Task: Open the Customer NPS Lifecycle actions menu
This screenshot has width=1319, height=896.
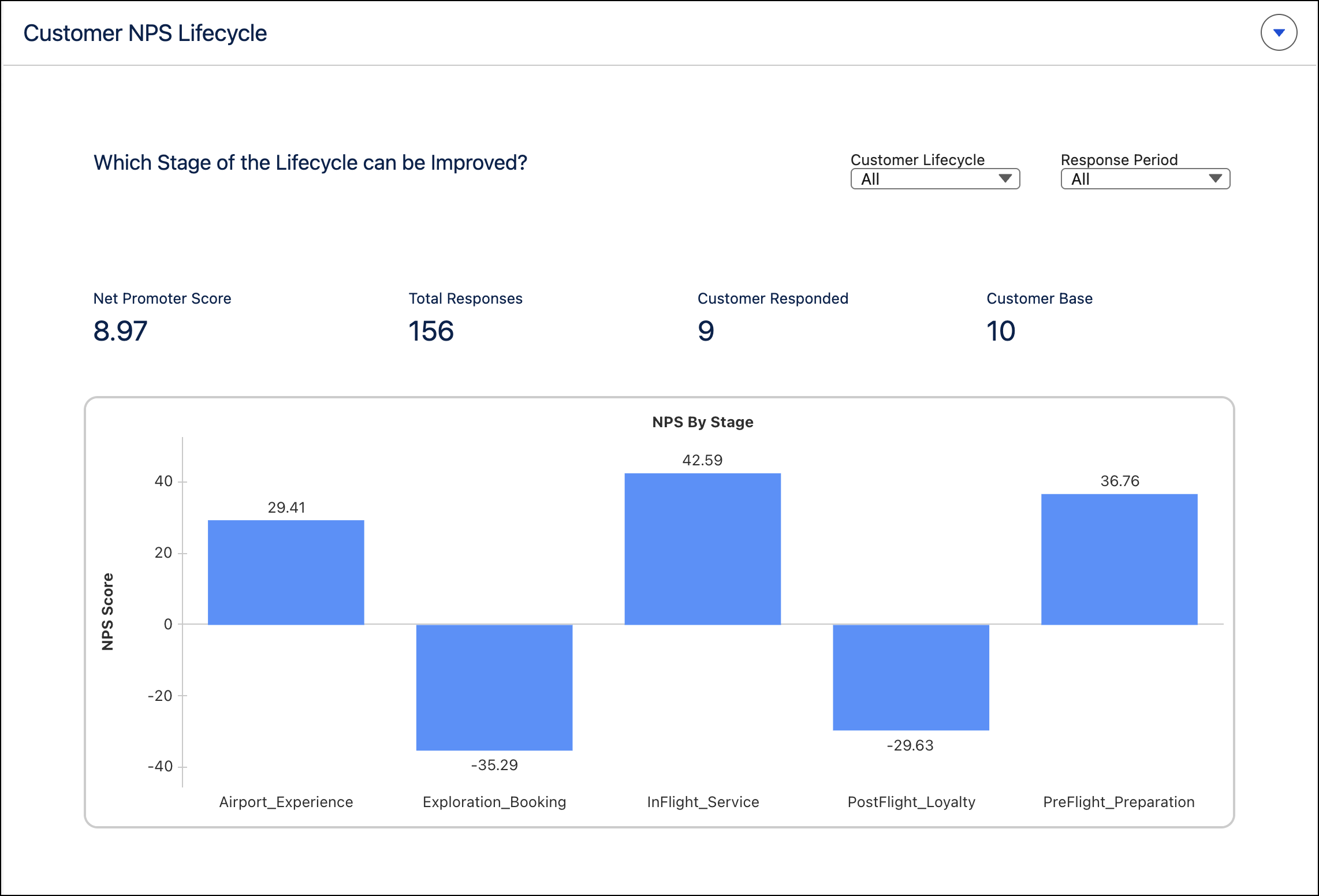Action: click(1279, 32)
